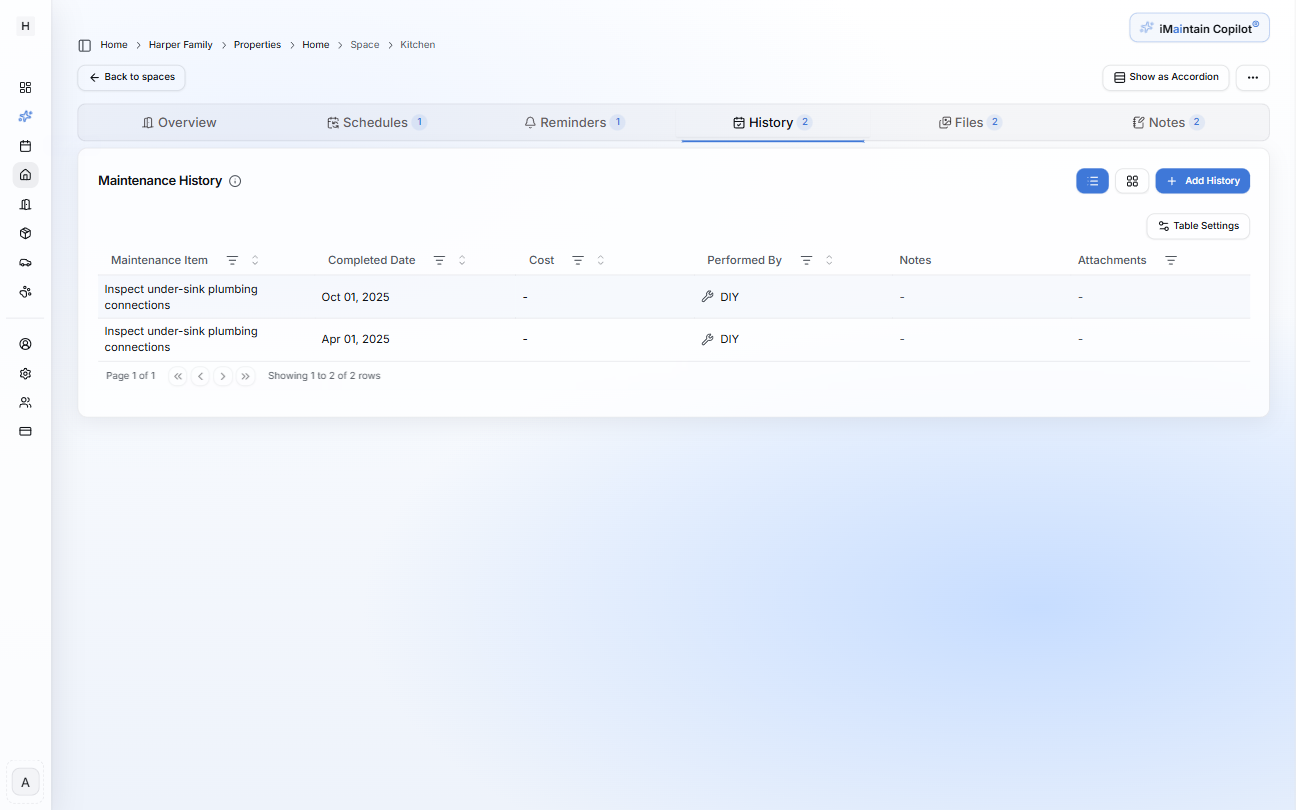Open the vehicles car icon in the sidebar
Image resolution: width=1296 pixels, height=810 pixels.
click(x=25, y=262)
